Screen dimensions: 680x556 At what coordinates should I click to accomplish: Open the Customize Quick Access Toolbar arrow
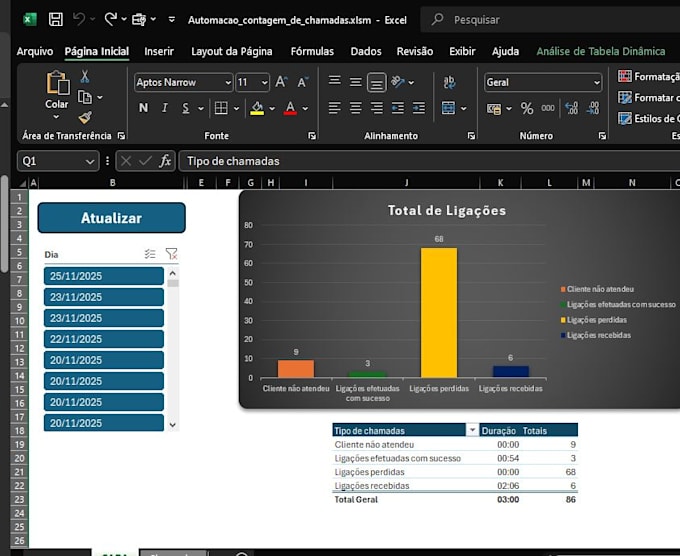click(172, 20)
